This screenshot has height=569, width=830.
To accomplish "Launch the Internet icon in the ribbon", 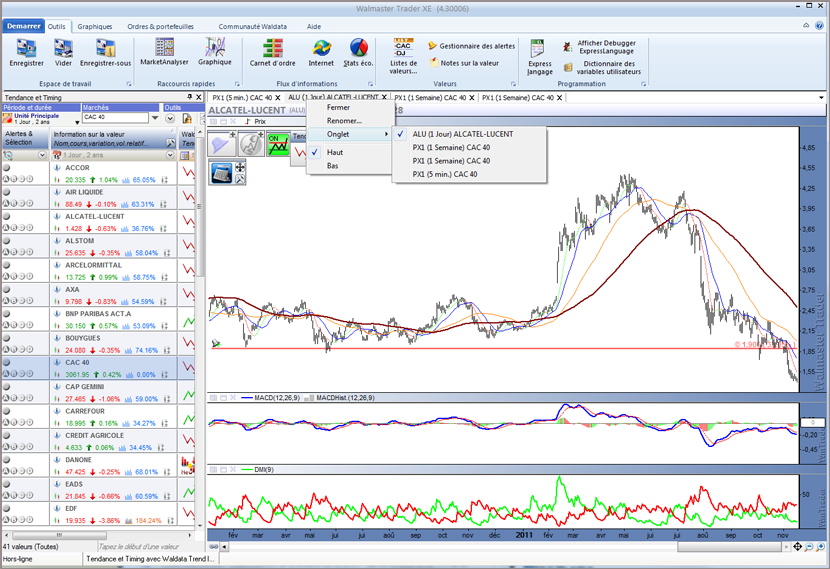I will (321, 48).
